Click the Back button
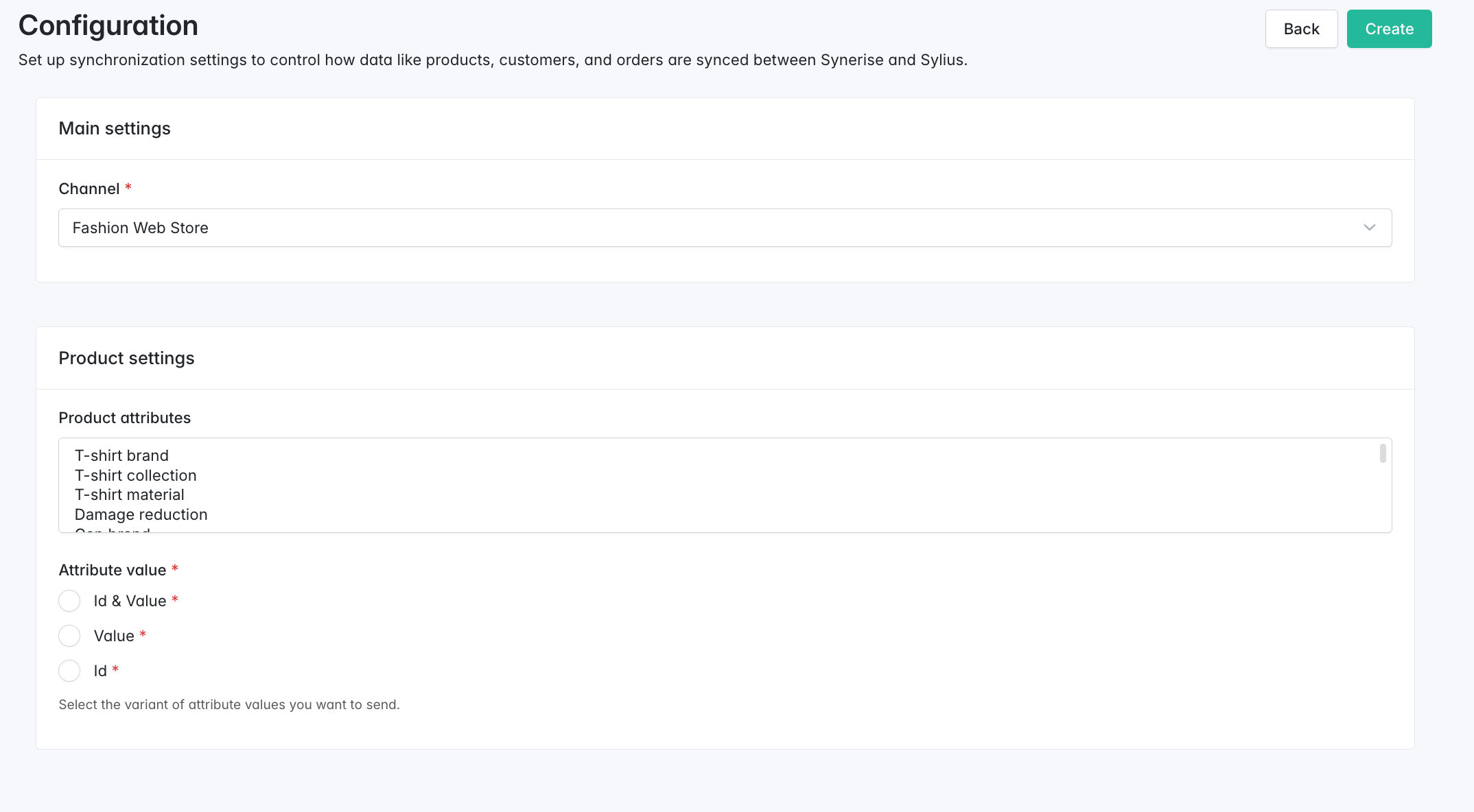The width and height of the screenshot is (1474, 812). (x=1300, y=28)
